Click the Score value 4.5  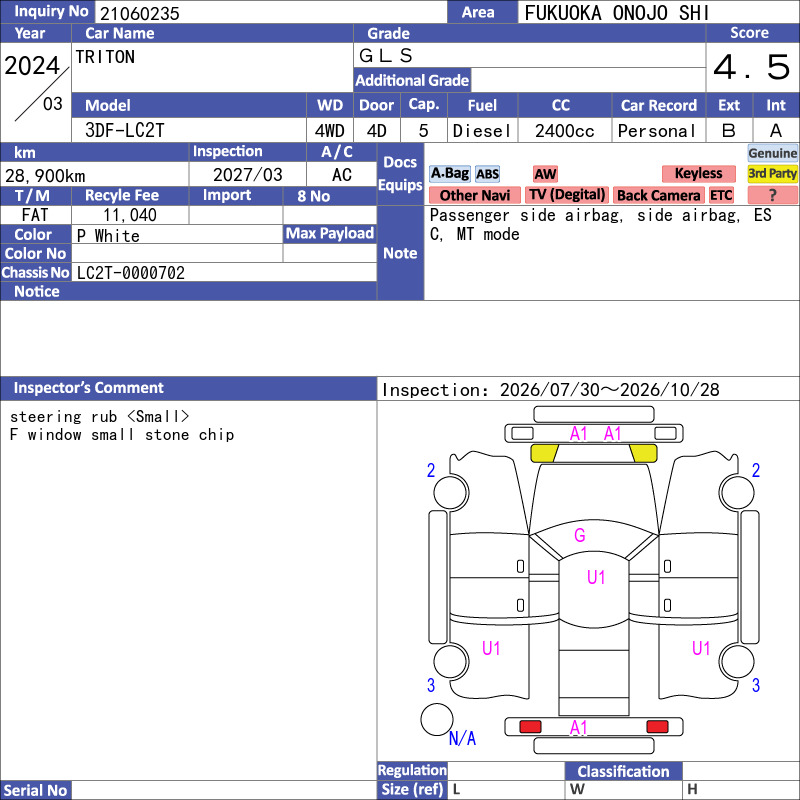[x=752, y=67]
